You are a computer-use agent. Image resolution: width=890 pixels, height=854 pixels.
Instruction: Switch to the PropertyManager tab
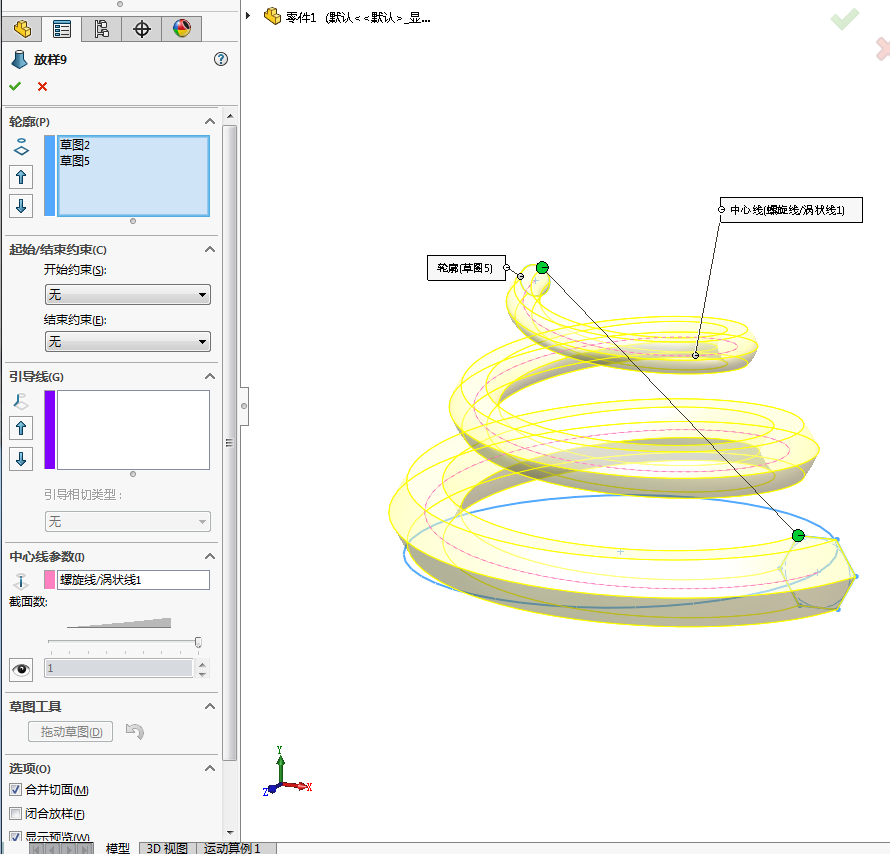(x=61, y=29)
